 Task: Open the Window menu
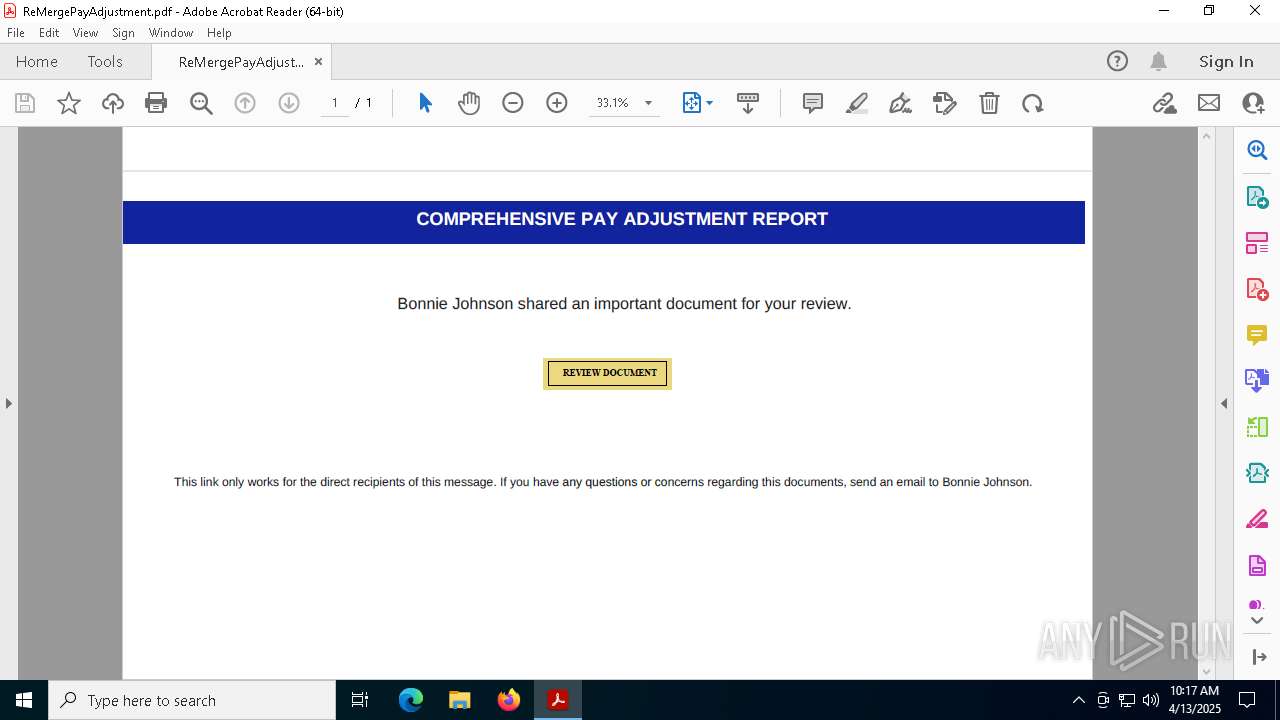pos(171,33)
